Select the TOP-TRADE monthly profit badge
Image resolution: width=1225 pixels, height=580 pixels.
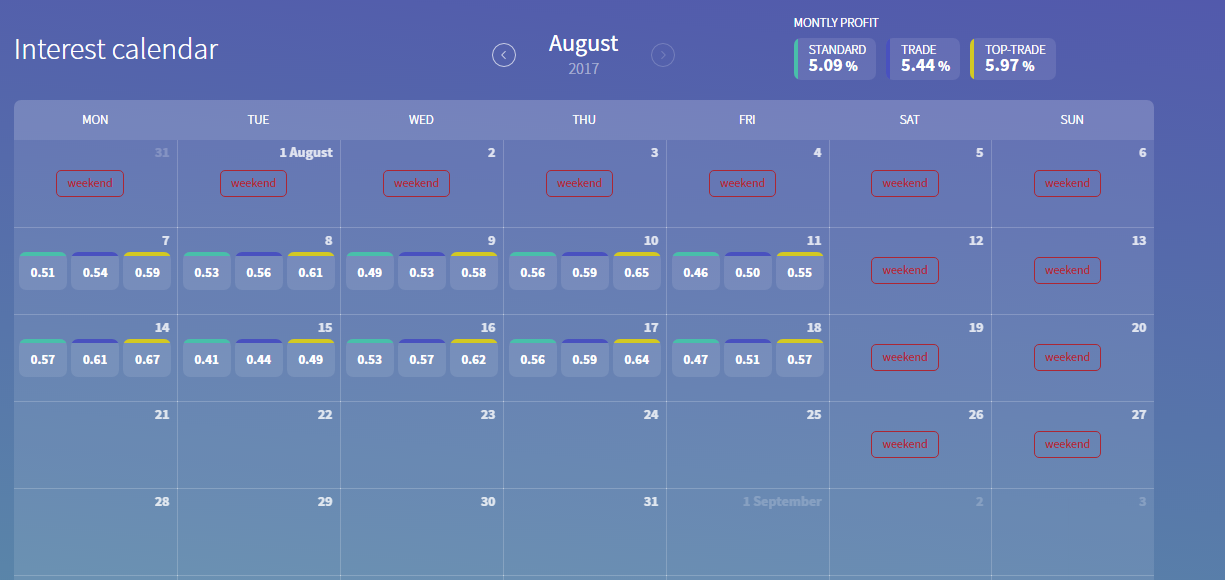[x=1013, y=59]
